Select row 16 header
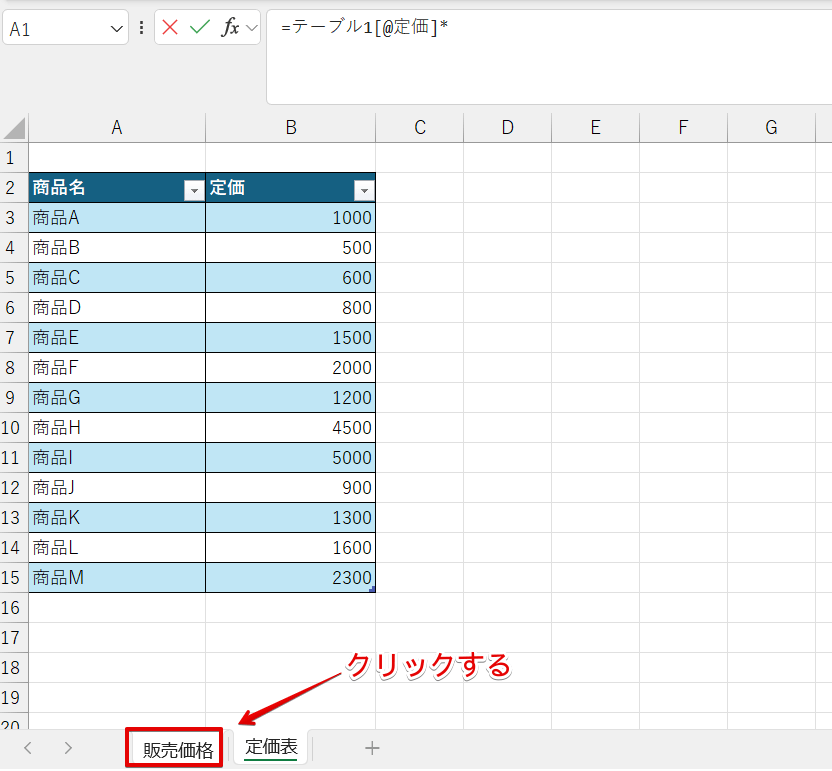Image resolution: width=832 pixels, height=771 pixels. tap(14, 608)
